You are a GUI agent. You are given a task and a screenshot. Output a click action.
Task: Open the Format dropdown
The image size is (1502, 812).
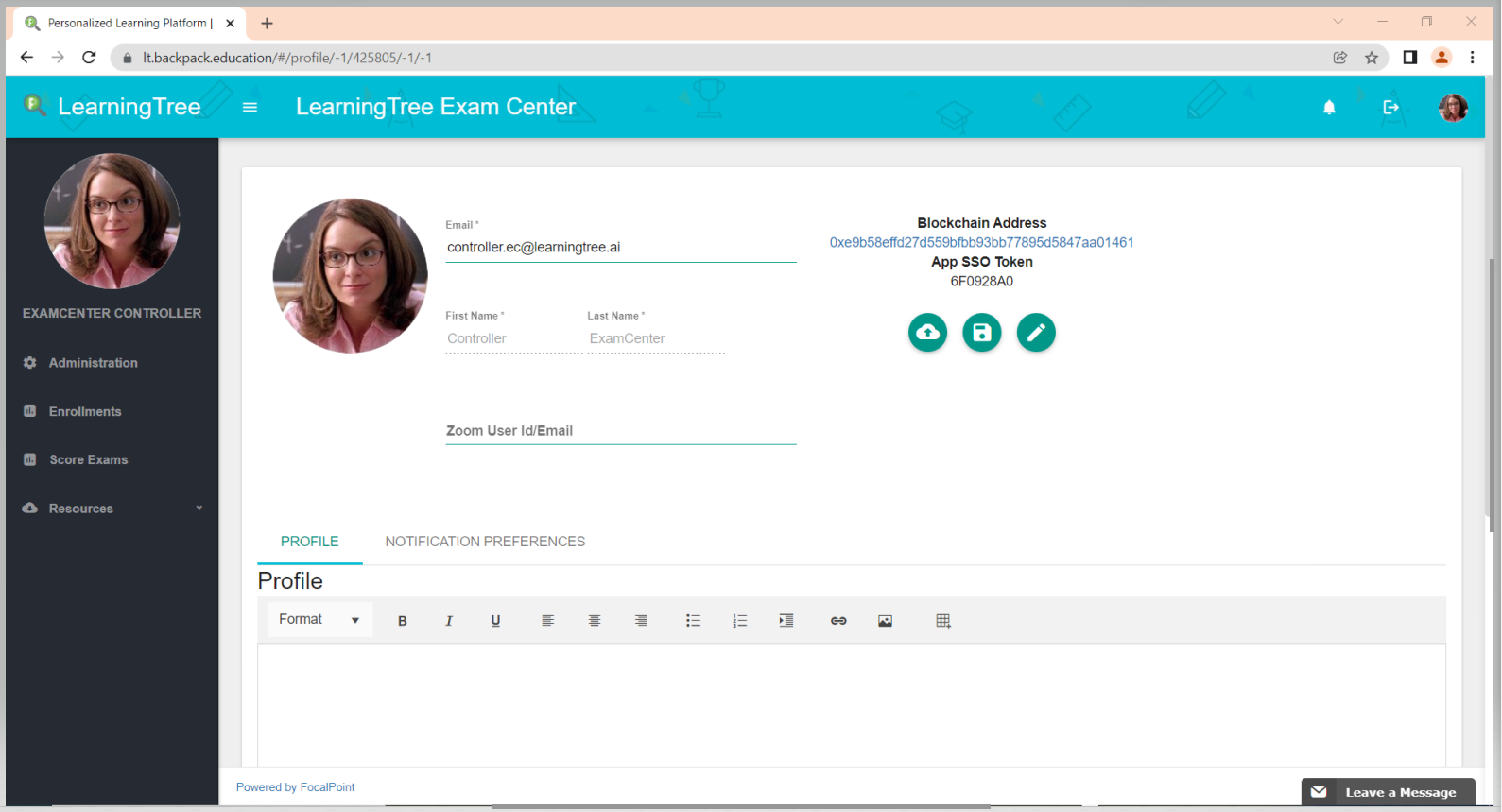click(319, 620)
